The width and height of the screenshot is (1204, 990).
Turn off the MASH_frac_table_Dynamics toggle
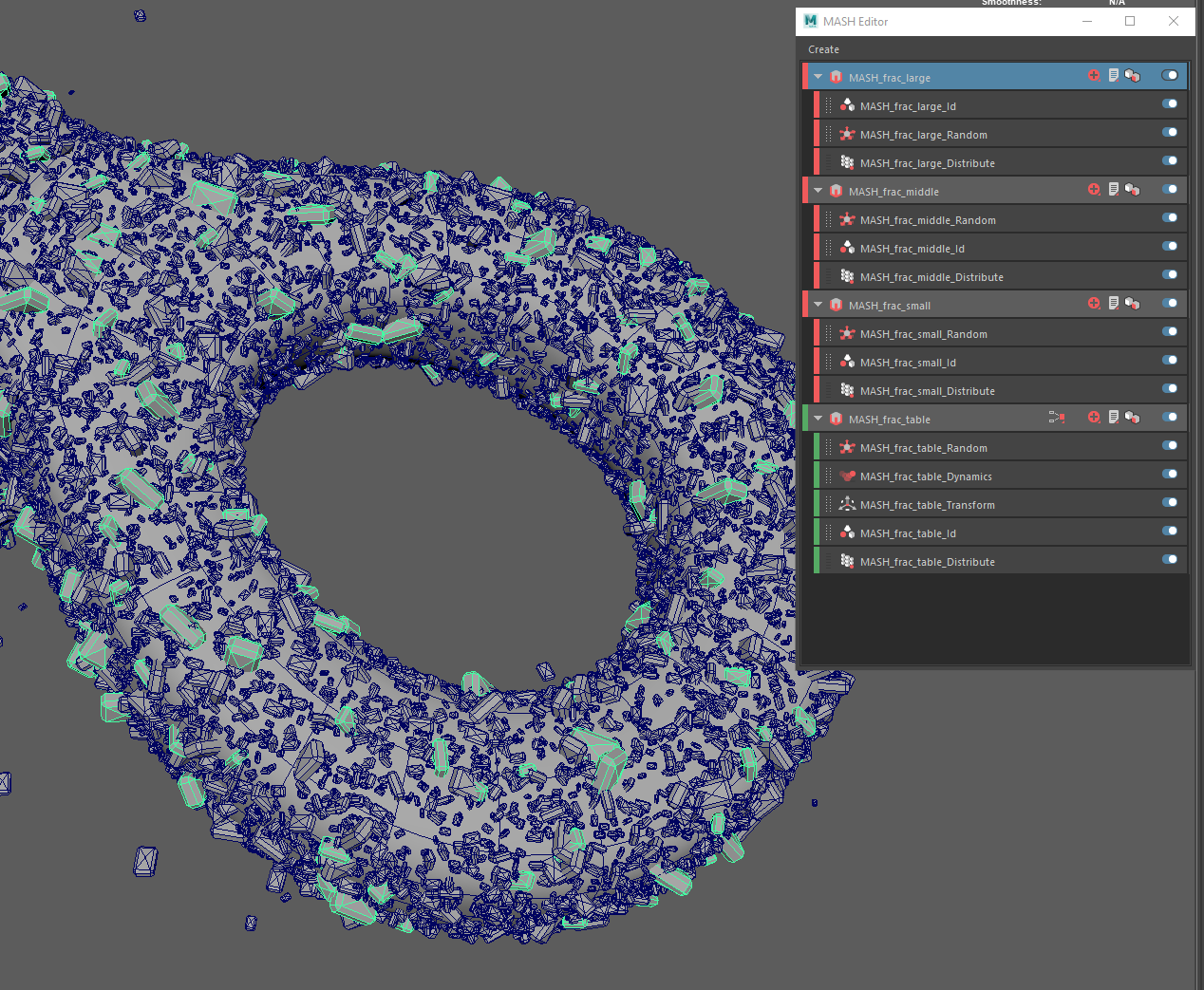click(1169, 474)
